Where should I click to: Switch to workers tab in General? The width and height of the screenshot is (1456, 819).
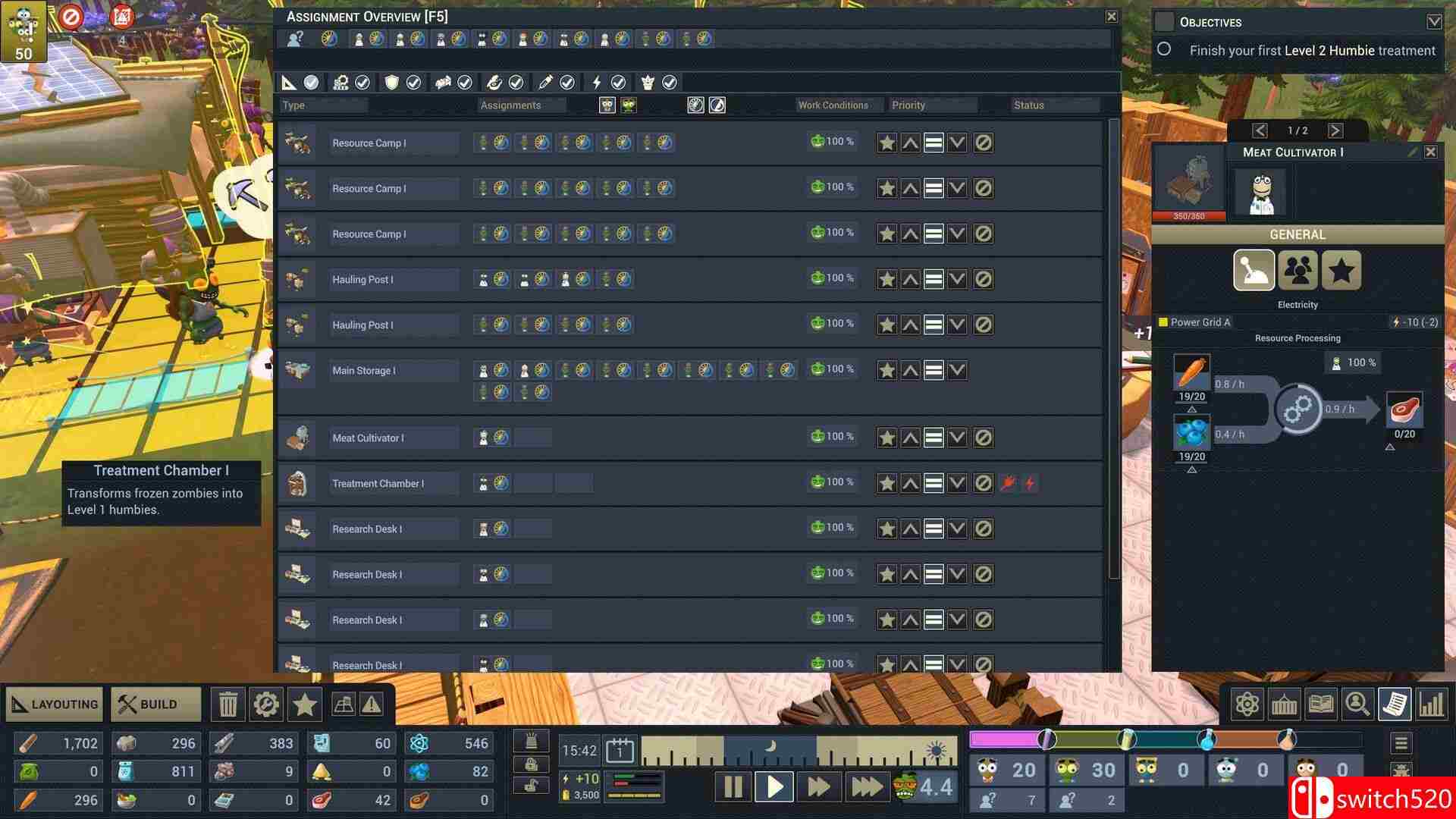pos(1298,270)
